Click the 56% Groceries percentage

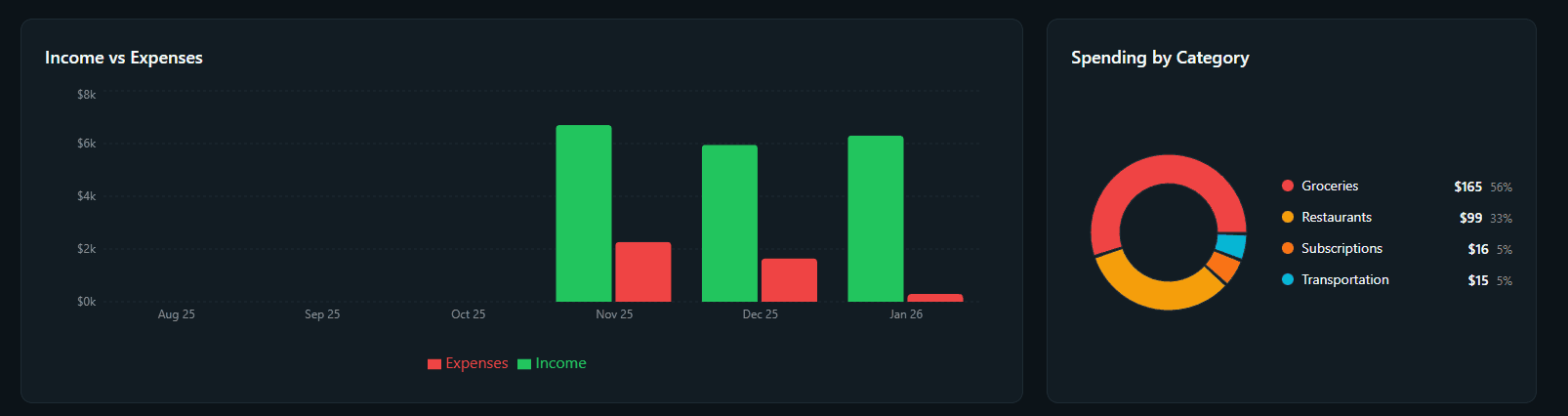(1501, 187)
